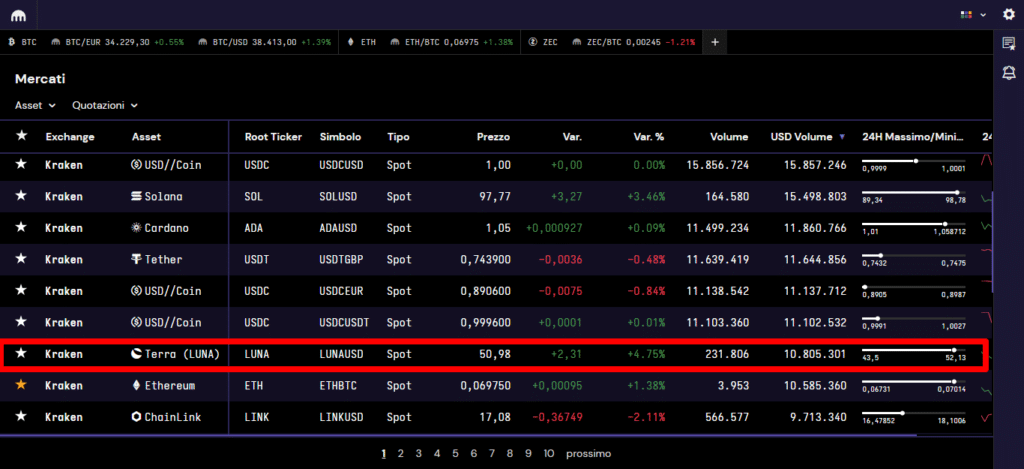Click the Kraken icon beside BTC/EUR ticker
Viewport: 1024px width, 469px height.
(x=56, y=42)
